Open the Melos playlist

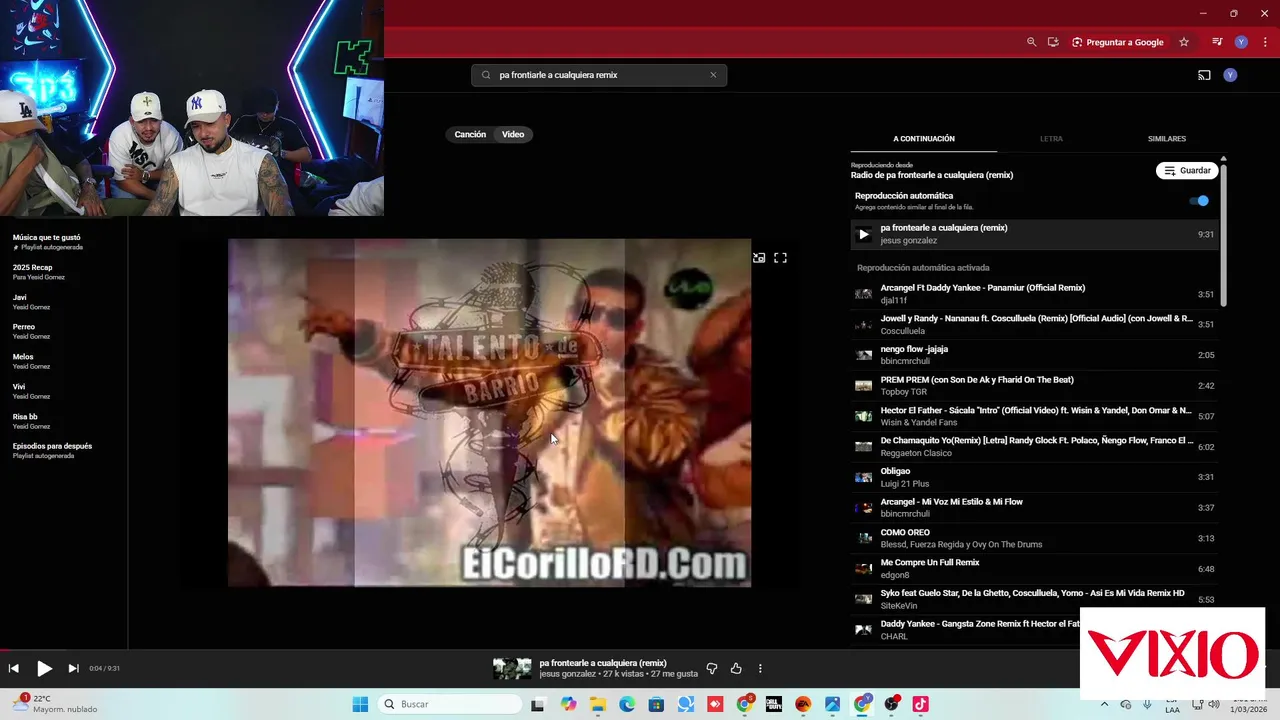coord(31,361)
